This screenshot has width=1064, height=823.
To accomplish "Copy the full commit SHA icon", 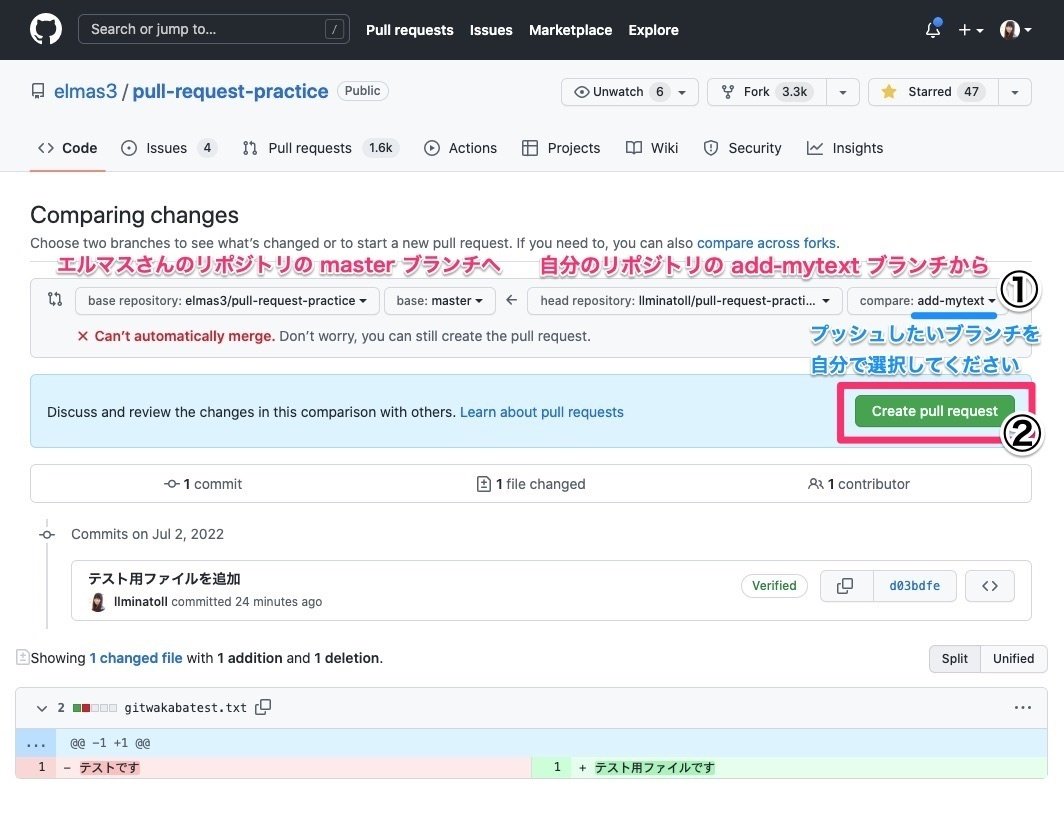I will pyautogui.click(x=846, y=586).
